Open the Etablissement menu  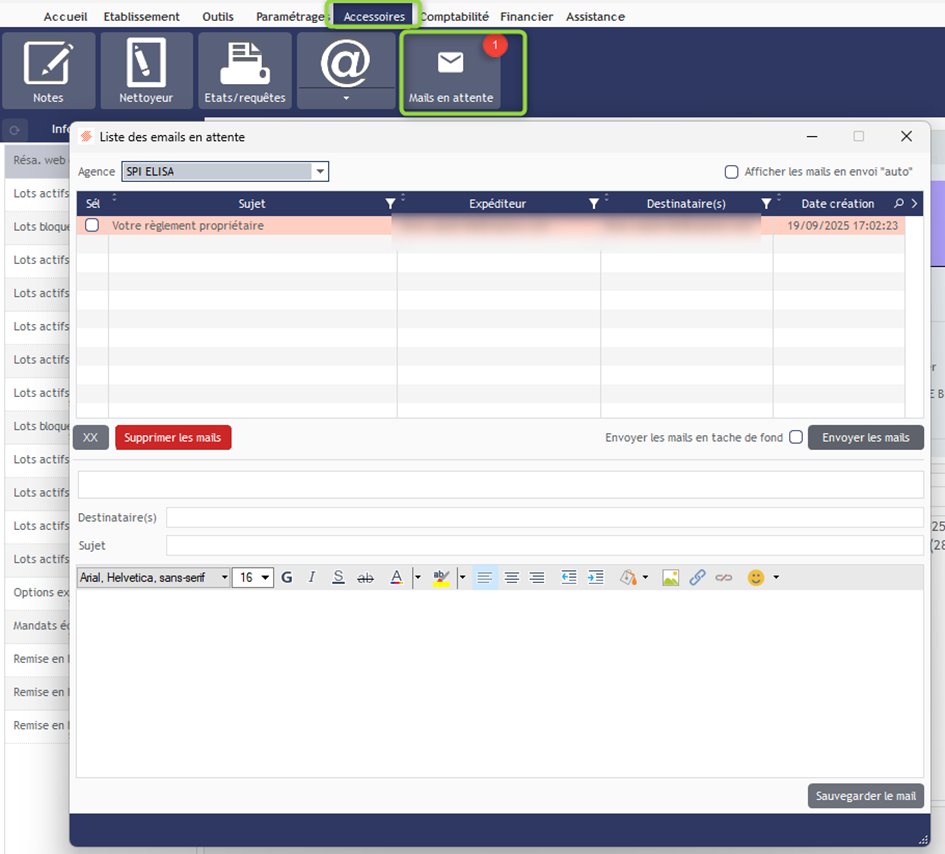pyautogui.click(x=142, y=17)
